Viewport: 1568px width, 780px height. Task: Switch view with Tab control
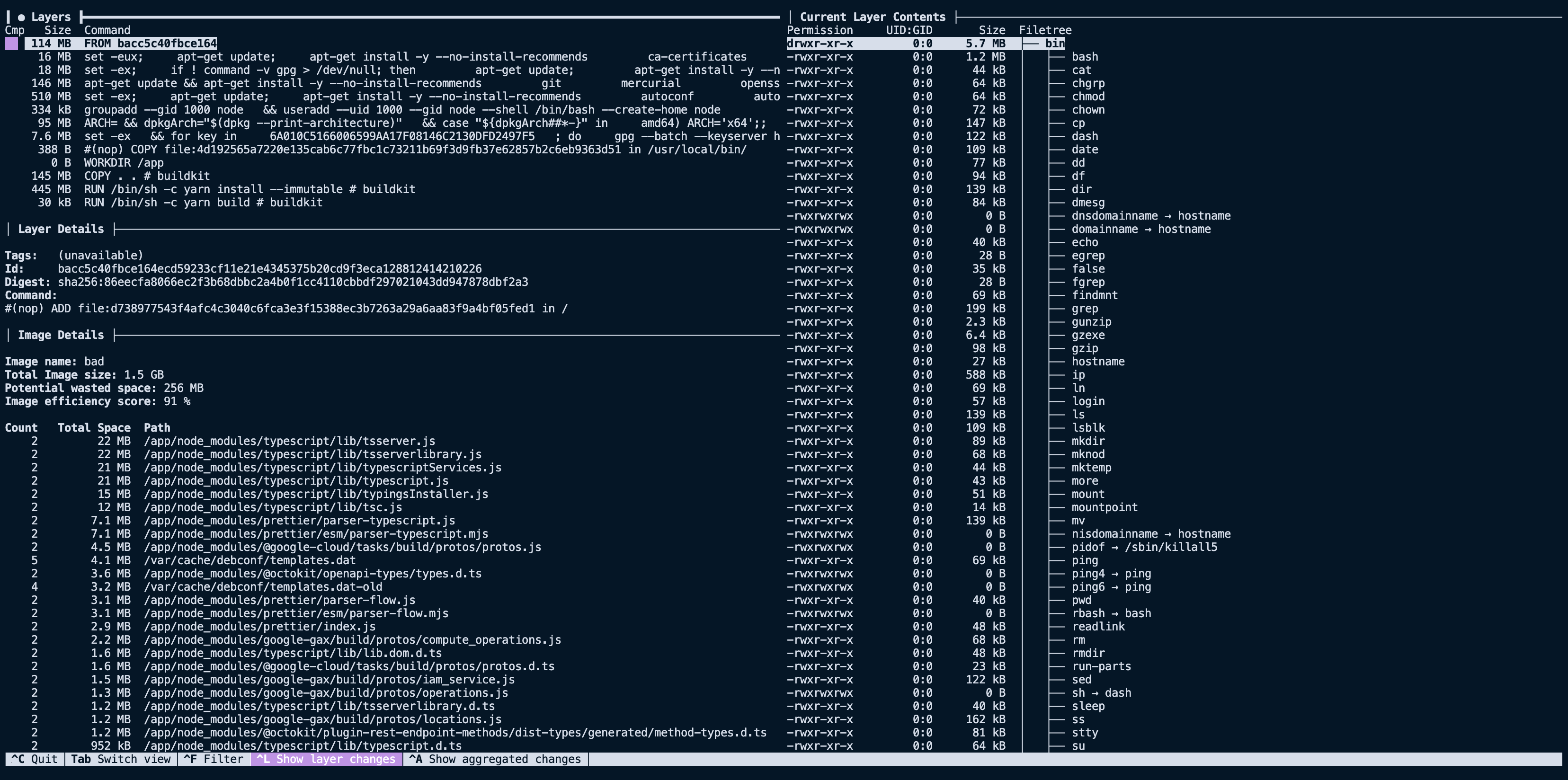click(120, 759)
